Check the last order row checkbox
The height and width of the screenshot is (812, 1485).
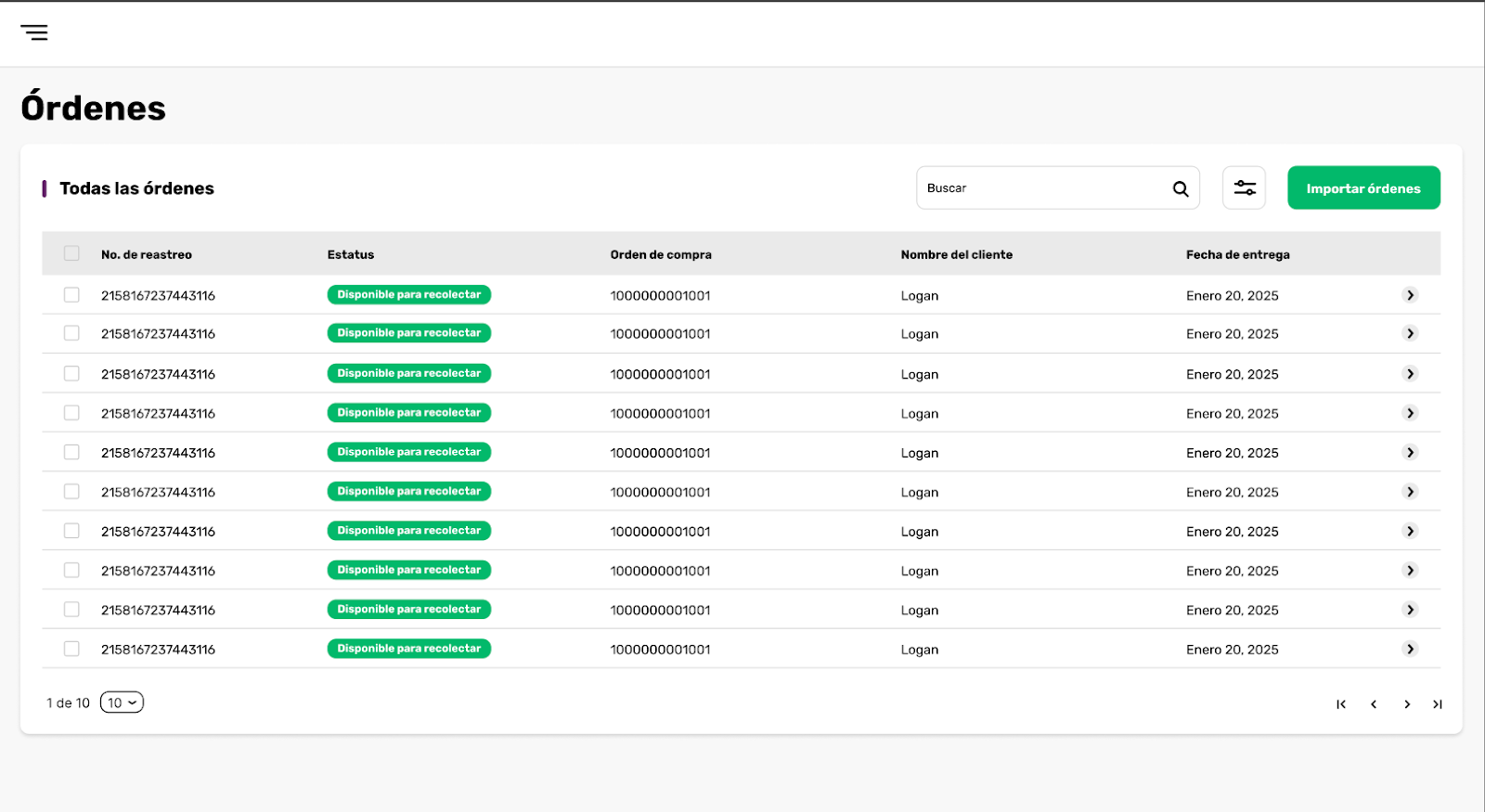[71, 649]
